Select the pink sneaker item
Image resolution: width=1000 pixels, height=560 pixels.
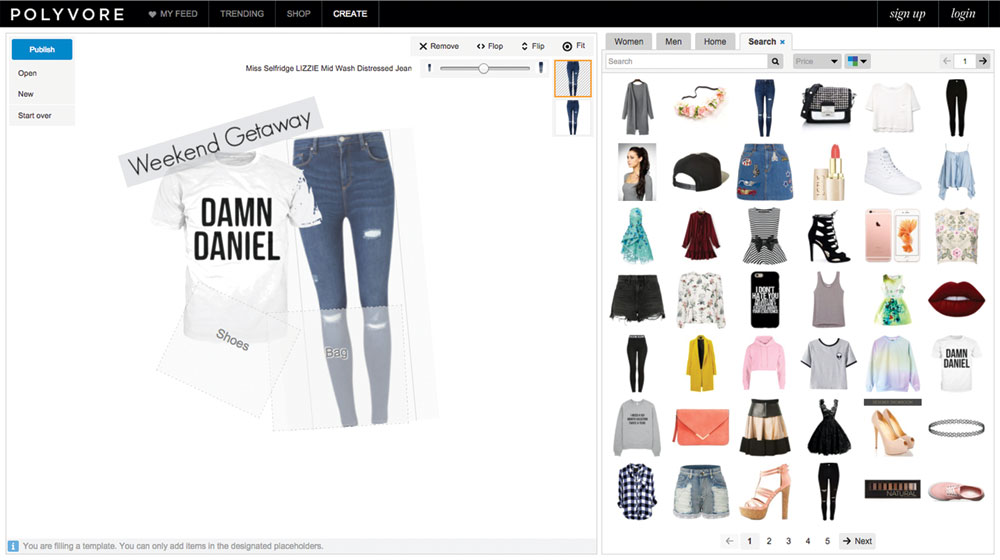click(x=956, y=491)
